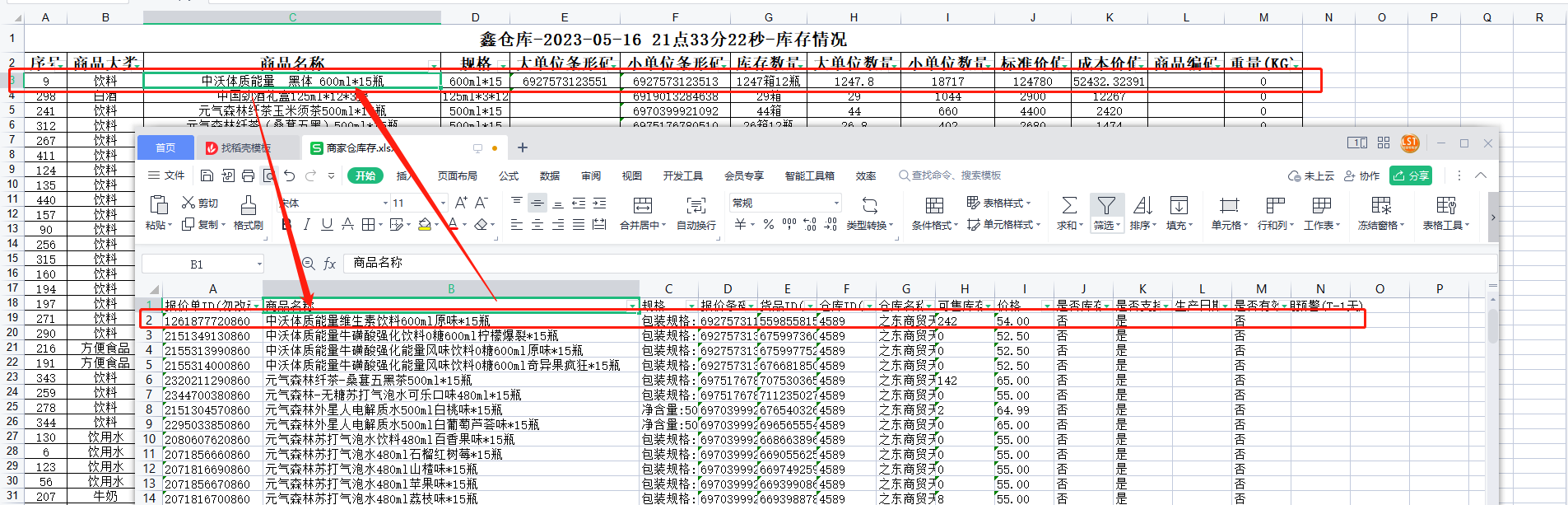This screenshot has height=505, width=1568.
Task: Click the Rows and Columns (行和列) icon
Action: 1275,205
